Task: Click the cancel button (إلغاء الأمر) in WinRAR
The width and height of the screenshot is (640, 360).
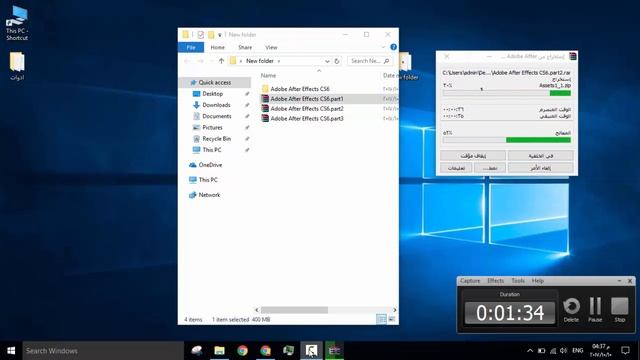Action: pos(540,168)
